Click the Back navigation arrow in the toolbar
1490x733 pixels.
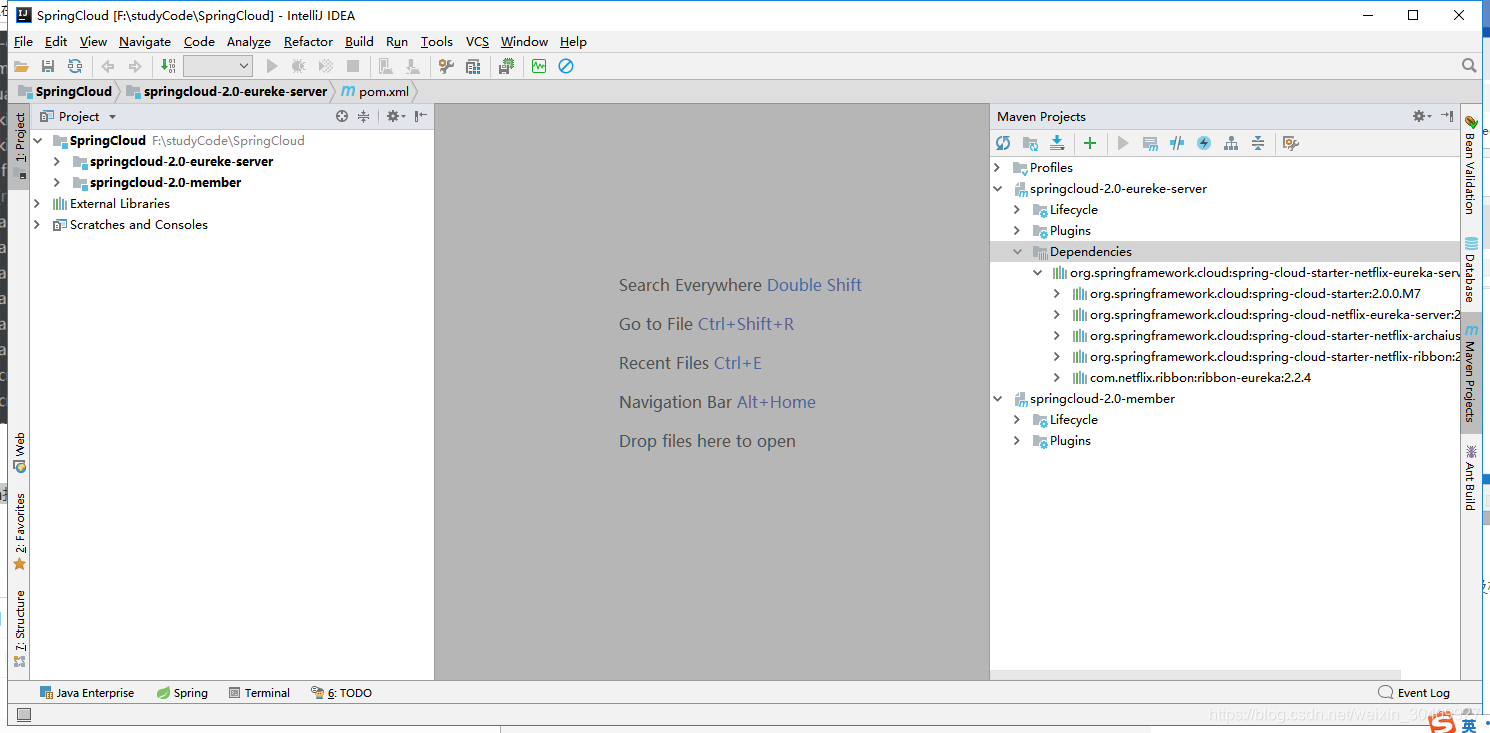[x=108, y=66]
